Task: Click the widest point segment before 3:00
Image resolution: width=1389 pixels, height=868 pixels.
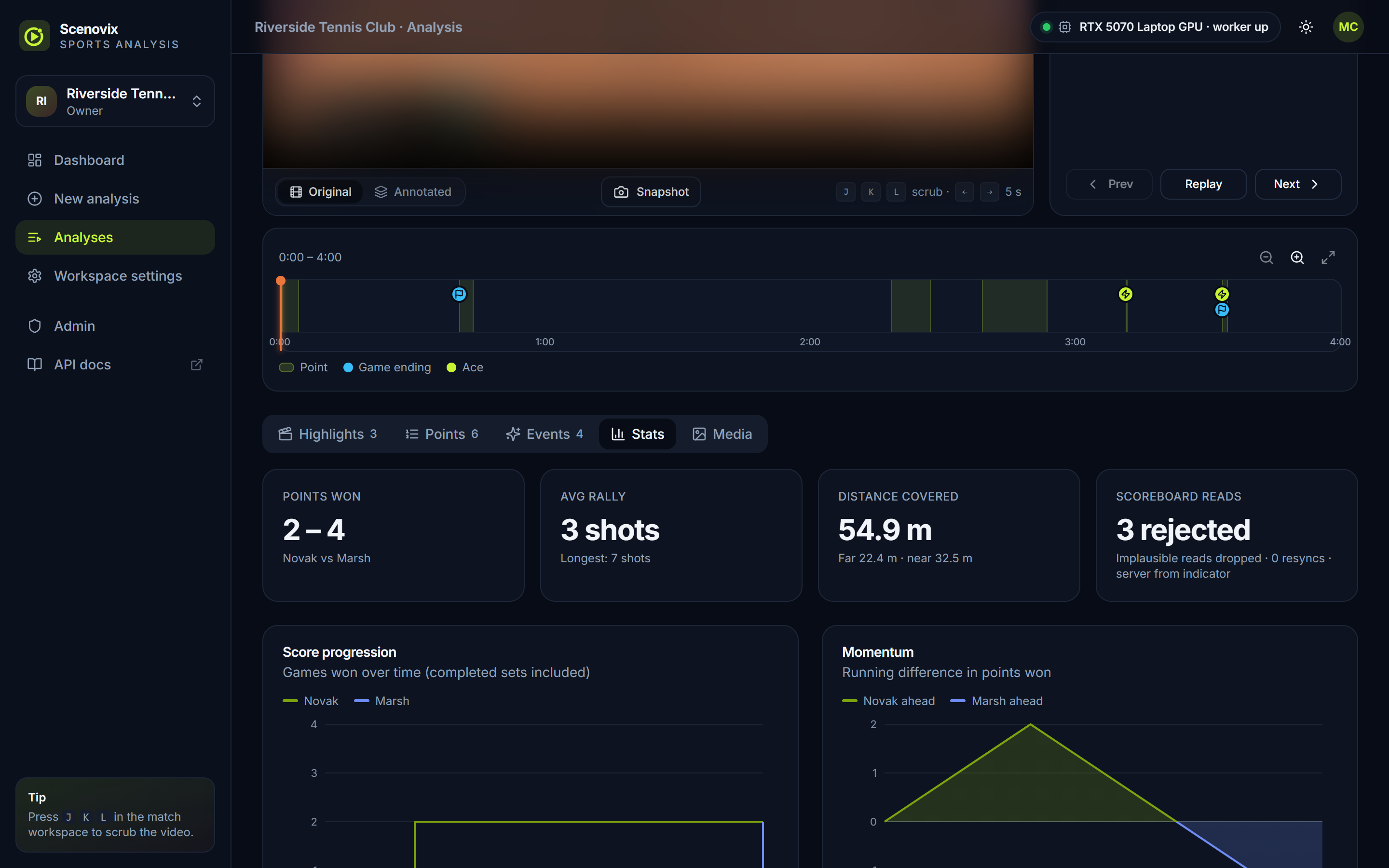Action: point(1014,306)
